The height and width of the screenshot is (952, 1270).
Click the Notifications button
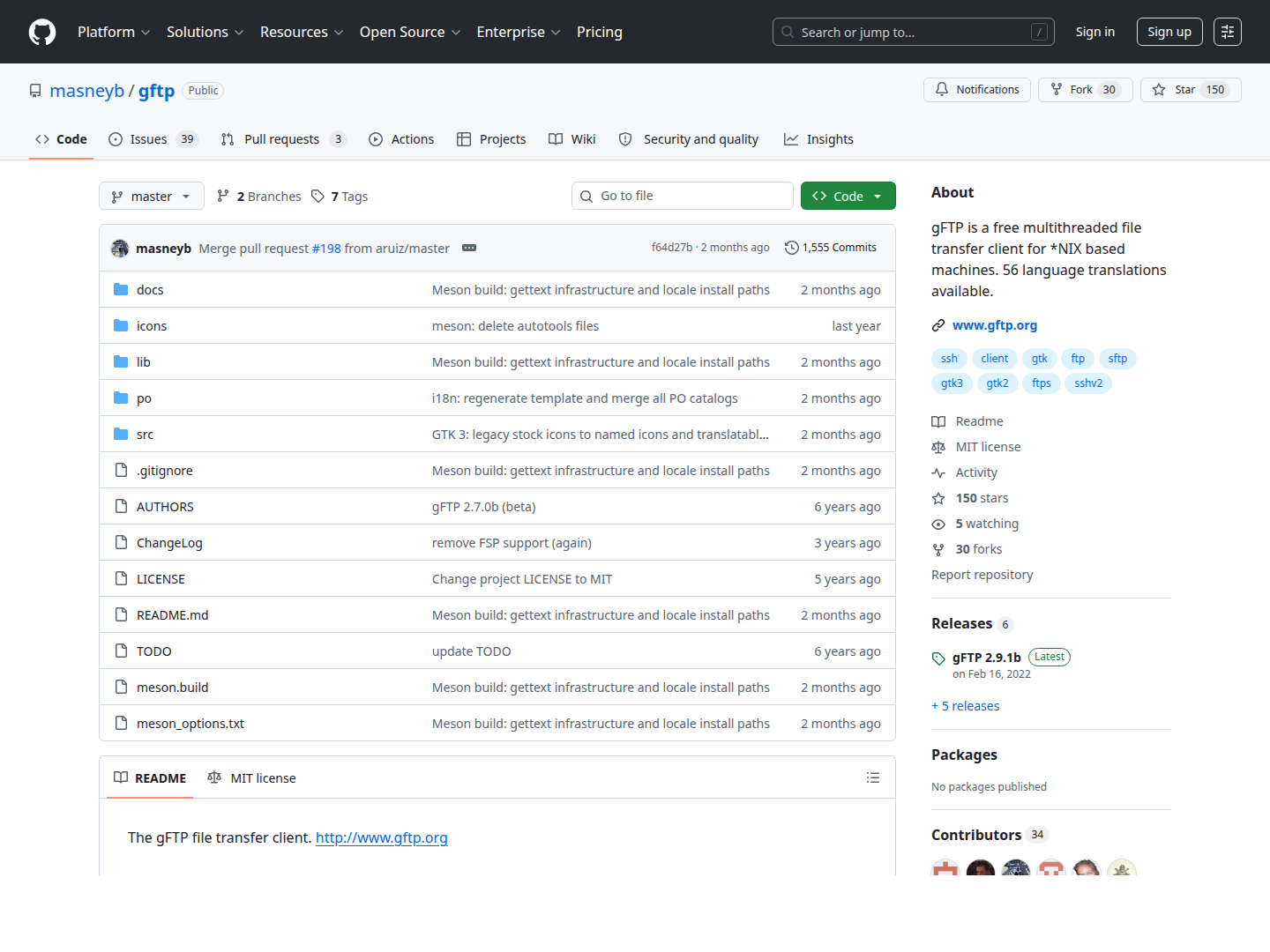pos(977,90)
